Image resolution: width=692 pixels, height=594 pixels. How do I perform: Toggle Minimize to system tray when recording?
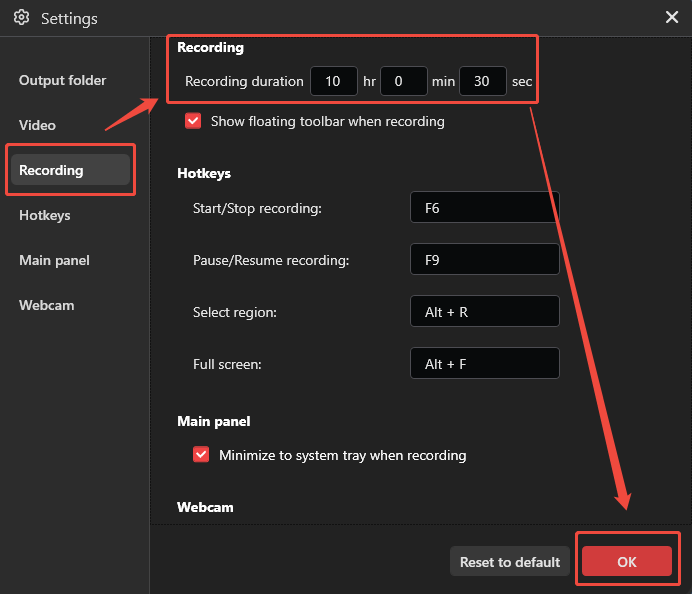coord(201,454)
